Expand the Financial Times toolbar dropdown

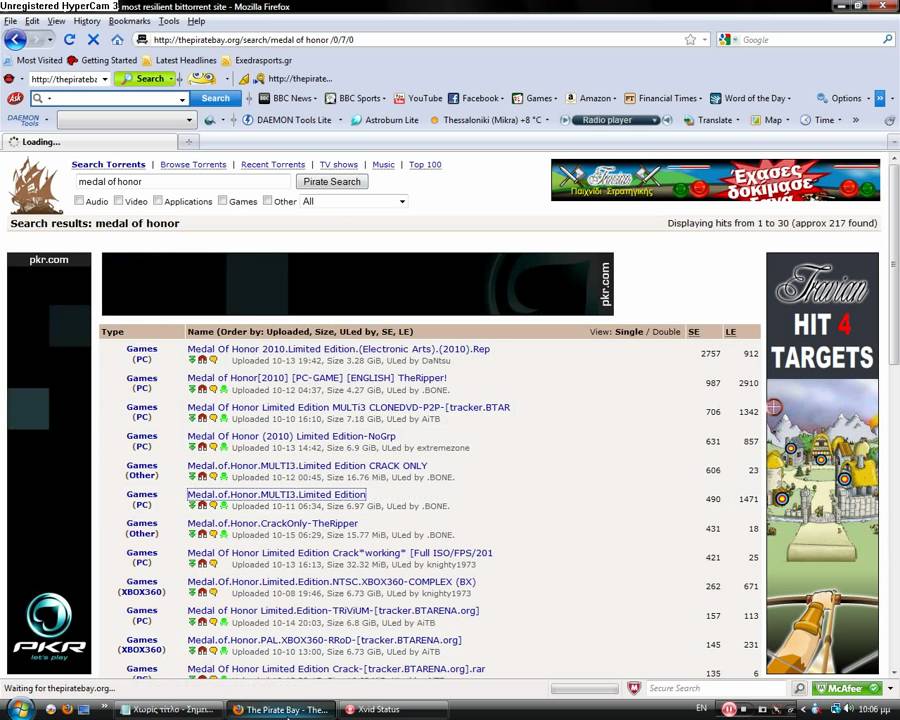701,99
